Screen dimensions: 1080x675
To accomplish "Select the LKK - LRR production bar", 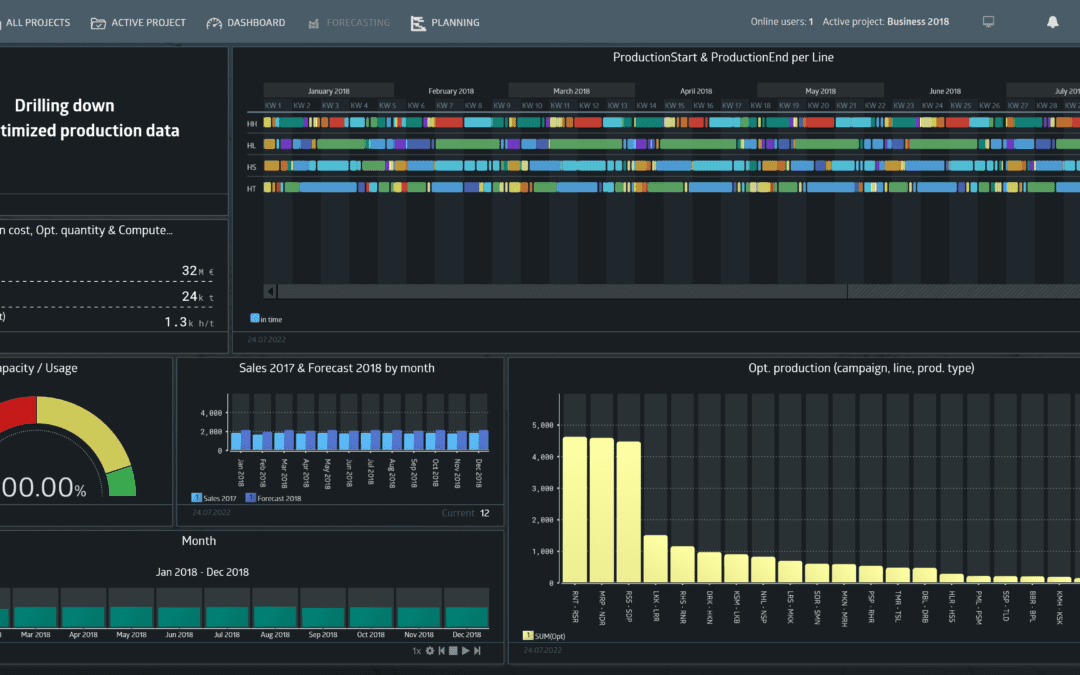I will (x=656, y=559).
